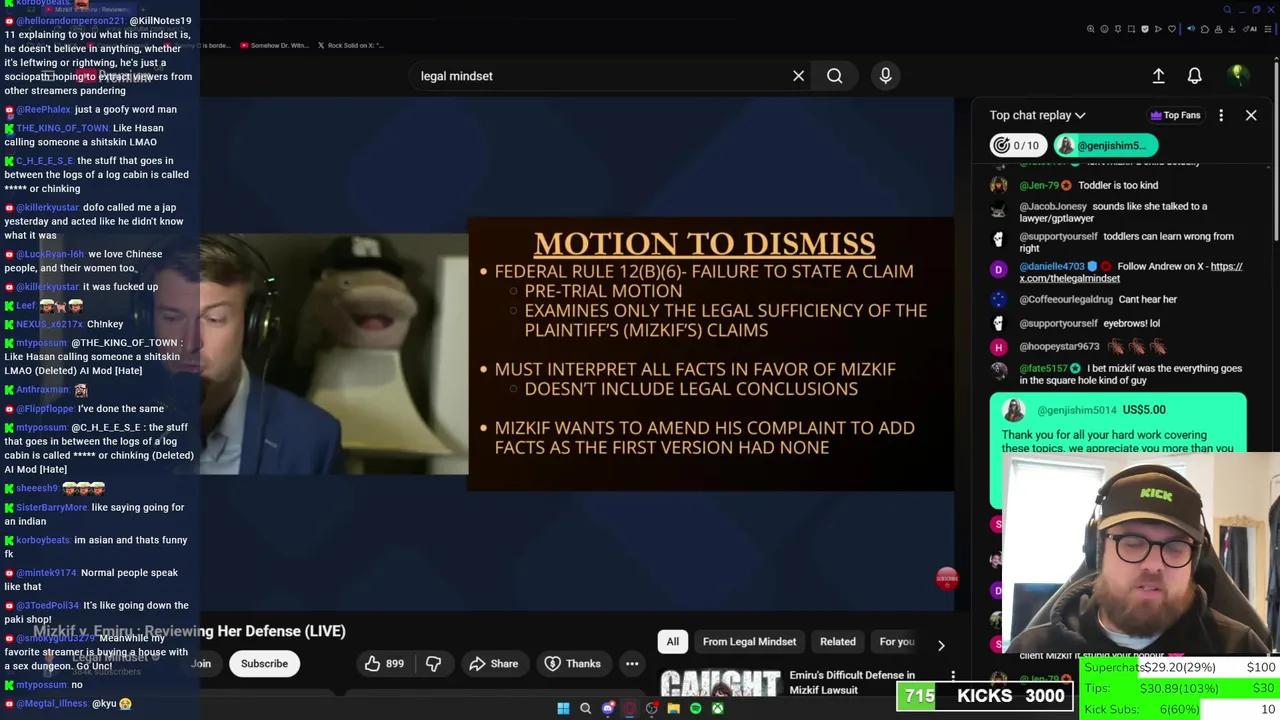This screenshot has width=1280, height=720.
Task: Click the Join membership button
Action: 201,664
